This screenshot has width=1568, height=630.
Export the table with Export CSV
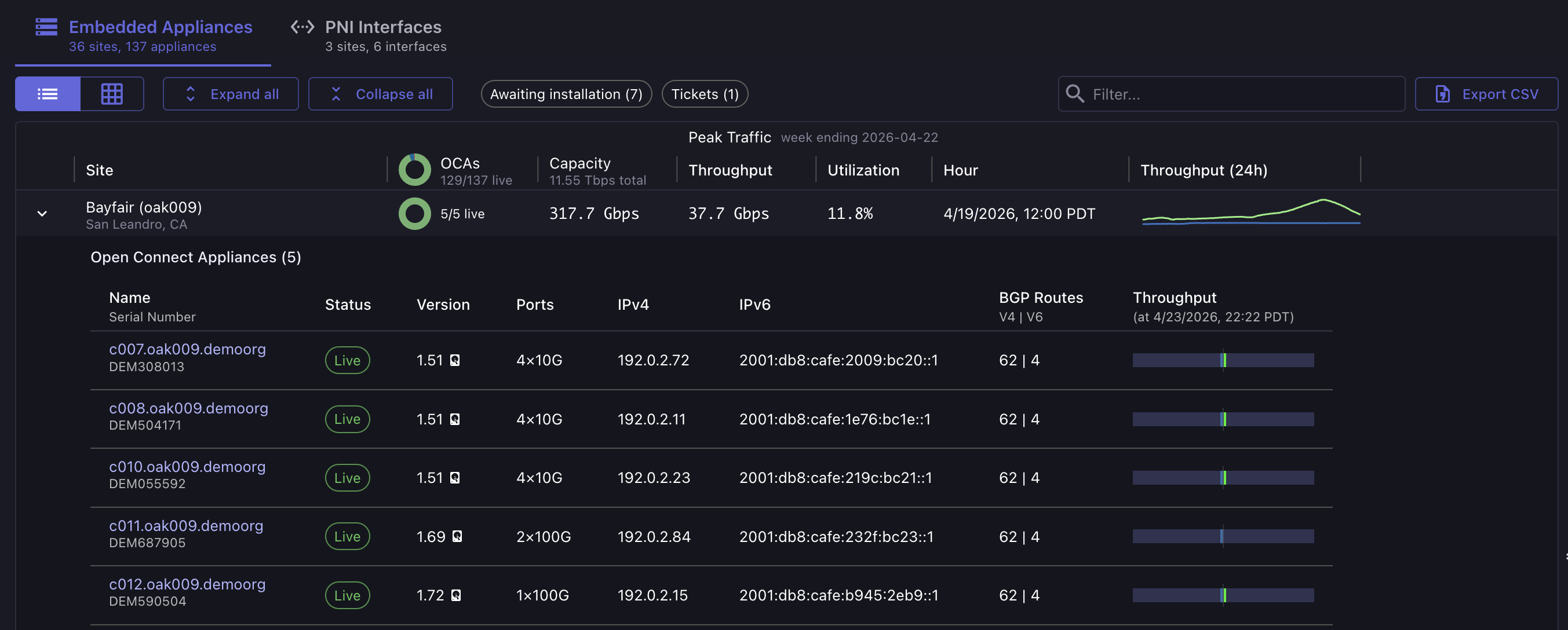tap(1486, 94)
